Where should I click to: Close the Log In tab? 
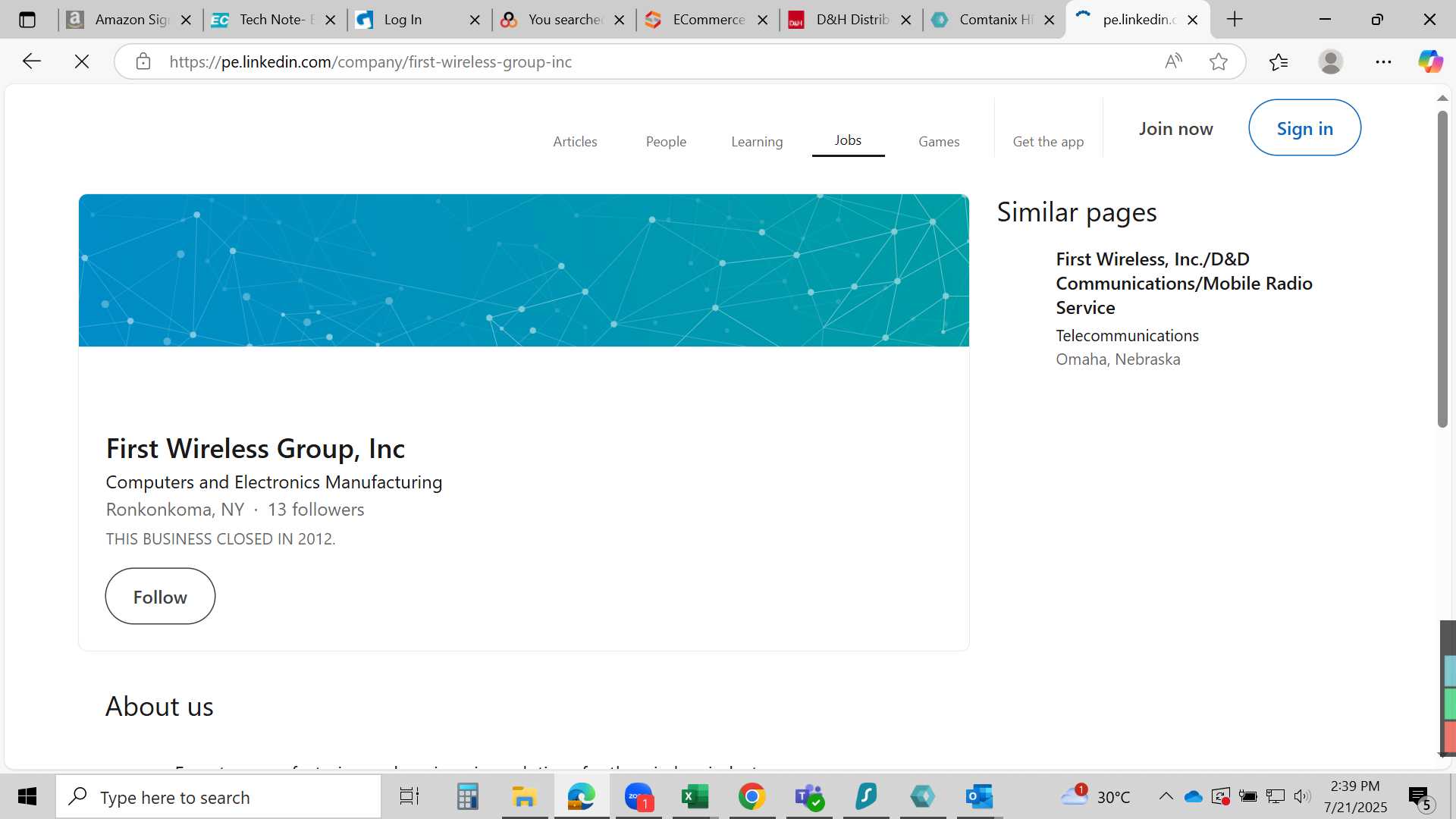pos(475,20)
